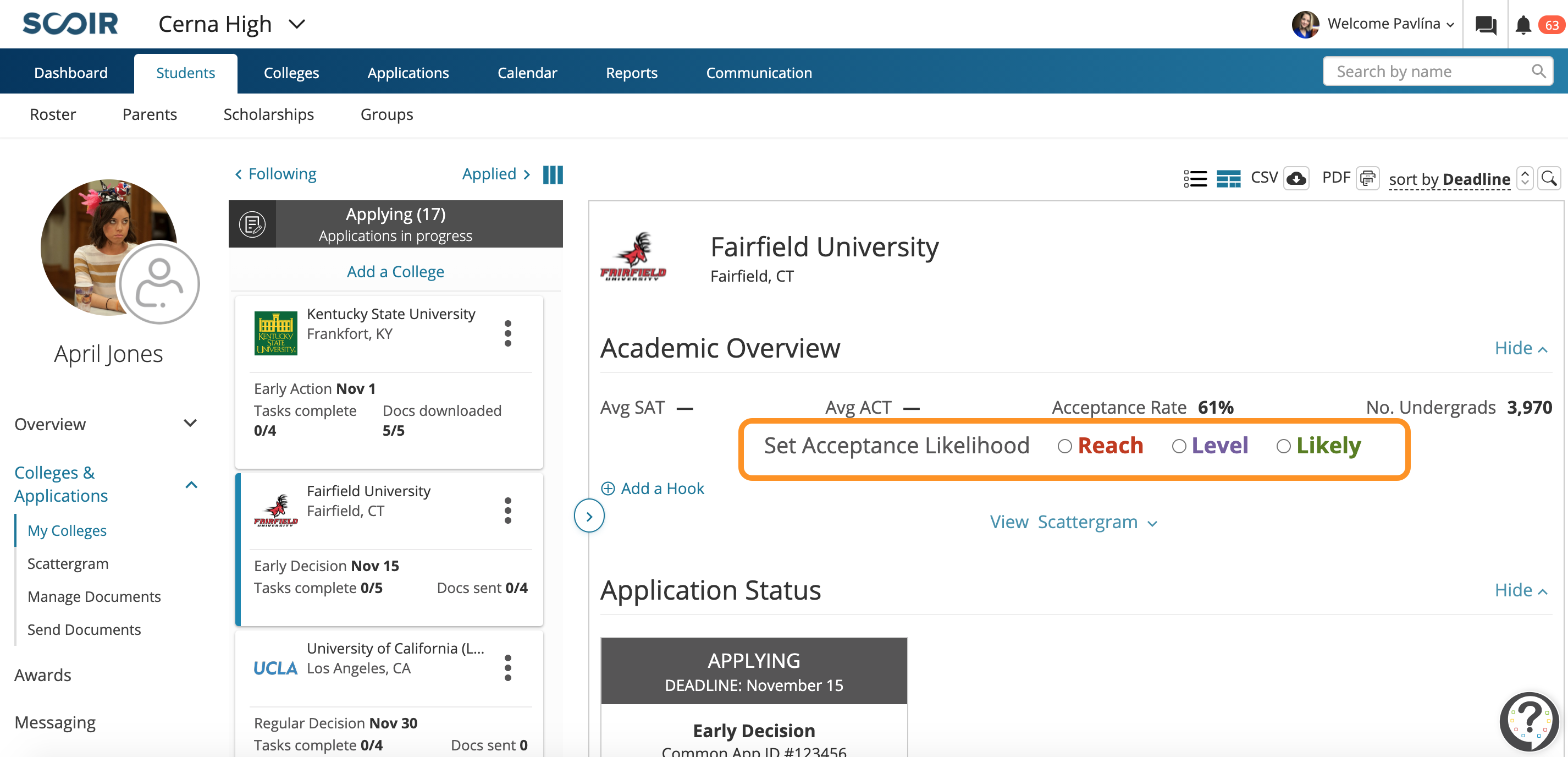
Task: Print PDF via printer icon
Action: [x=1367, y=178]
